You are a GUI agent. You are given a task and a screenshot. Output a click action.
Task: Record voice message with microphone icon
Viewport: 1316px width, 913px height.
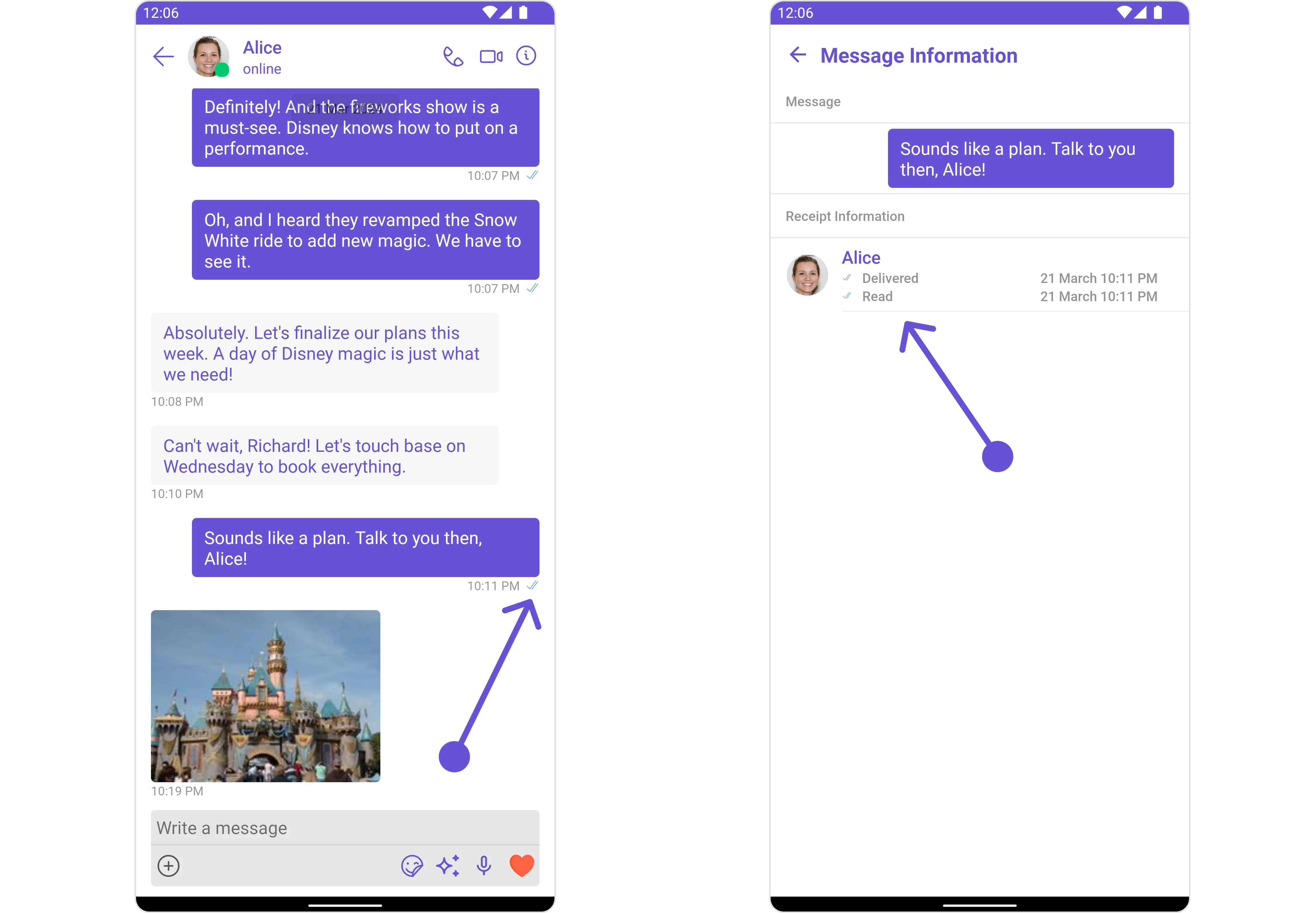point(484,866)
